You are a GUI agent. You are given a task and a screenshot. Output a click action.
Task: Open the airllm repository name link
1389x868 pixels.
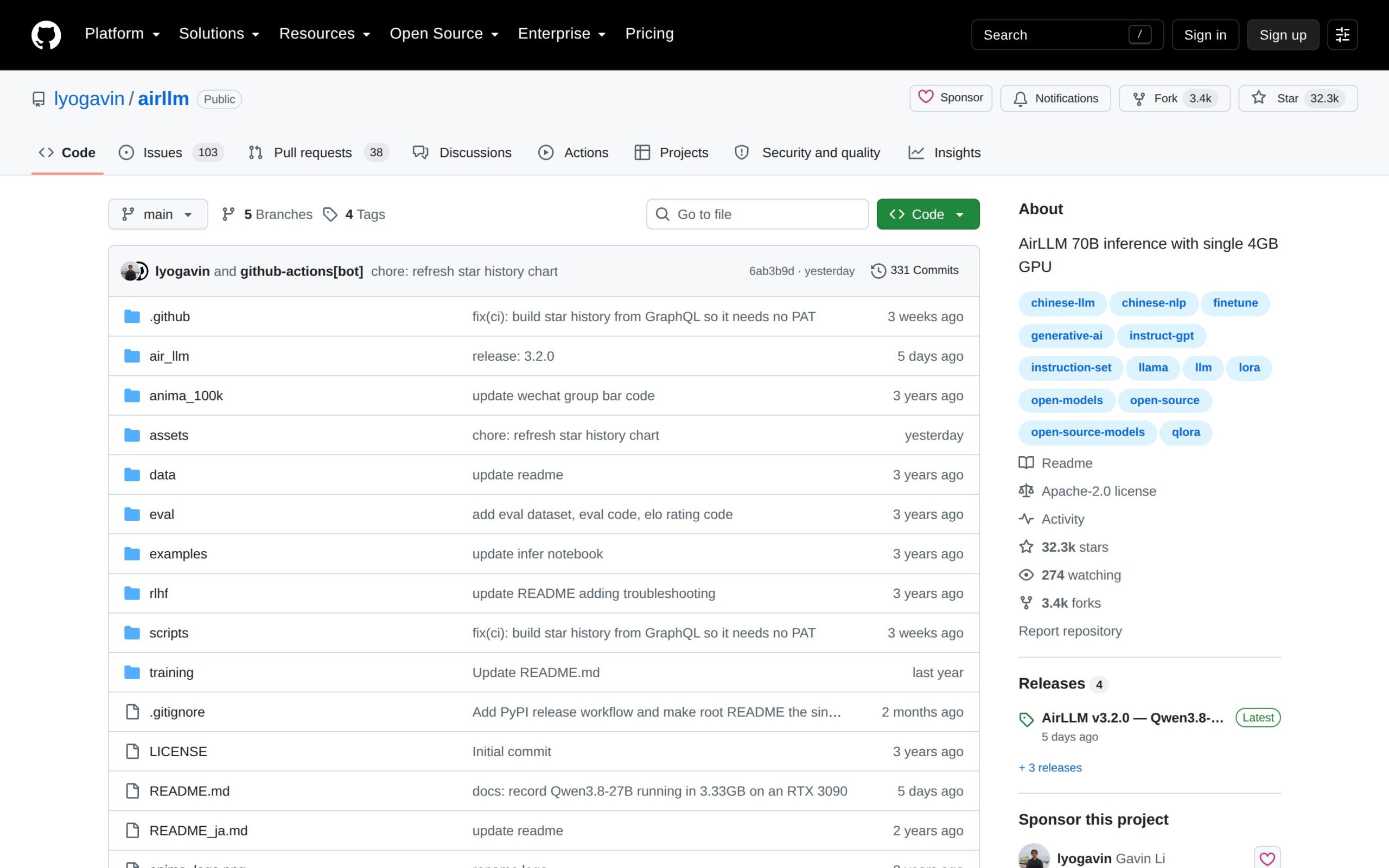[x=163, y=99]
